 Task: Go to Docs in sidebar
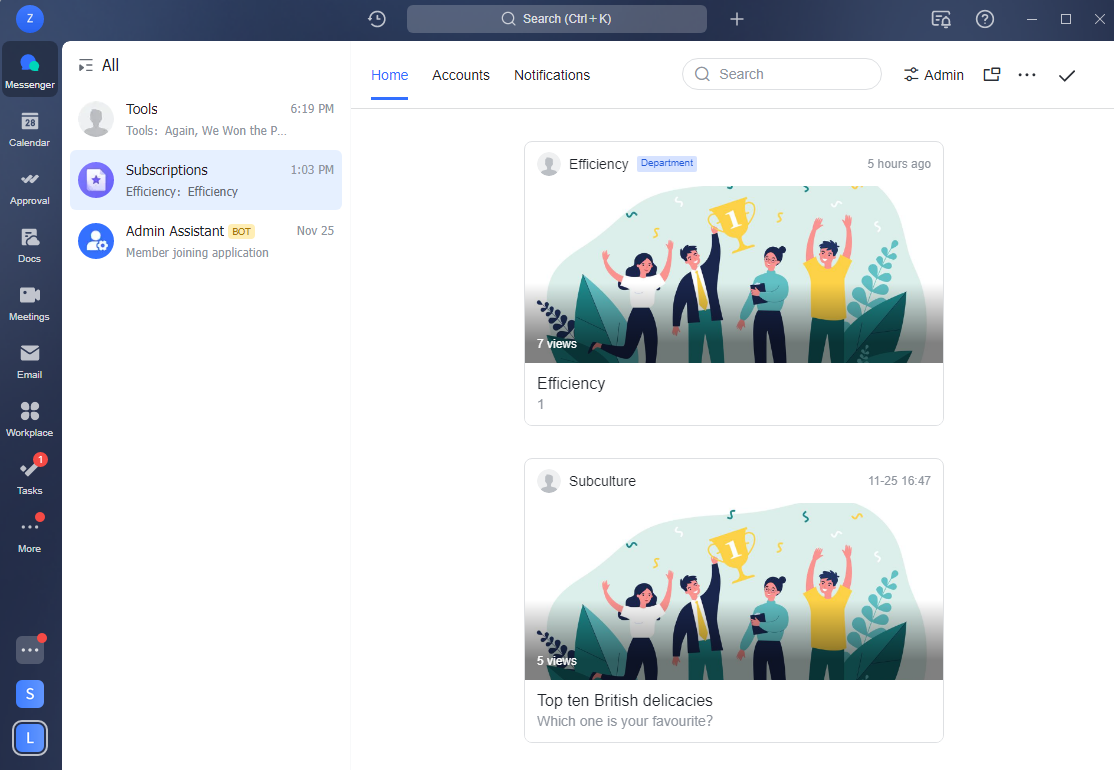29,246
